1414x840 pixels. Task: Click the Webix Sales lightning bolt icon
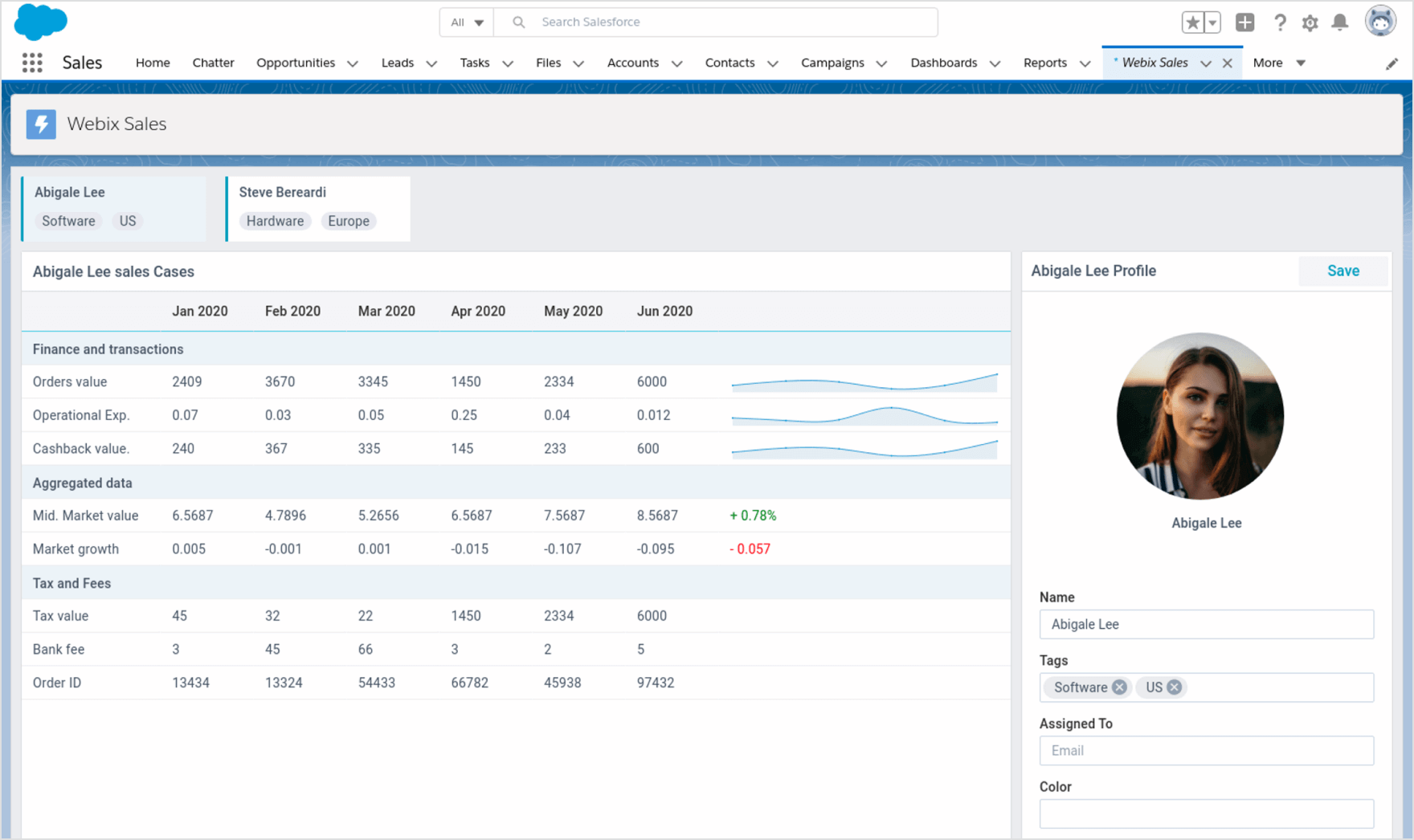point(41,124)
